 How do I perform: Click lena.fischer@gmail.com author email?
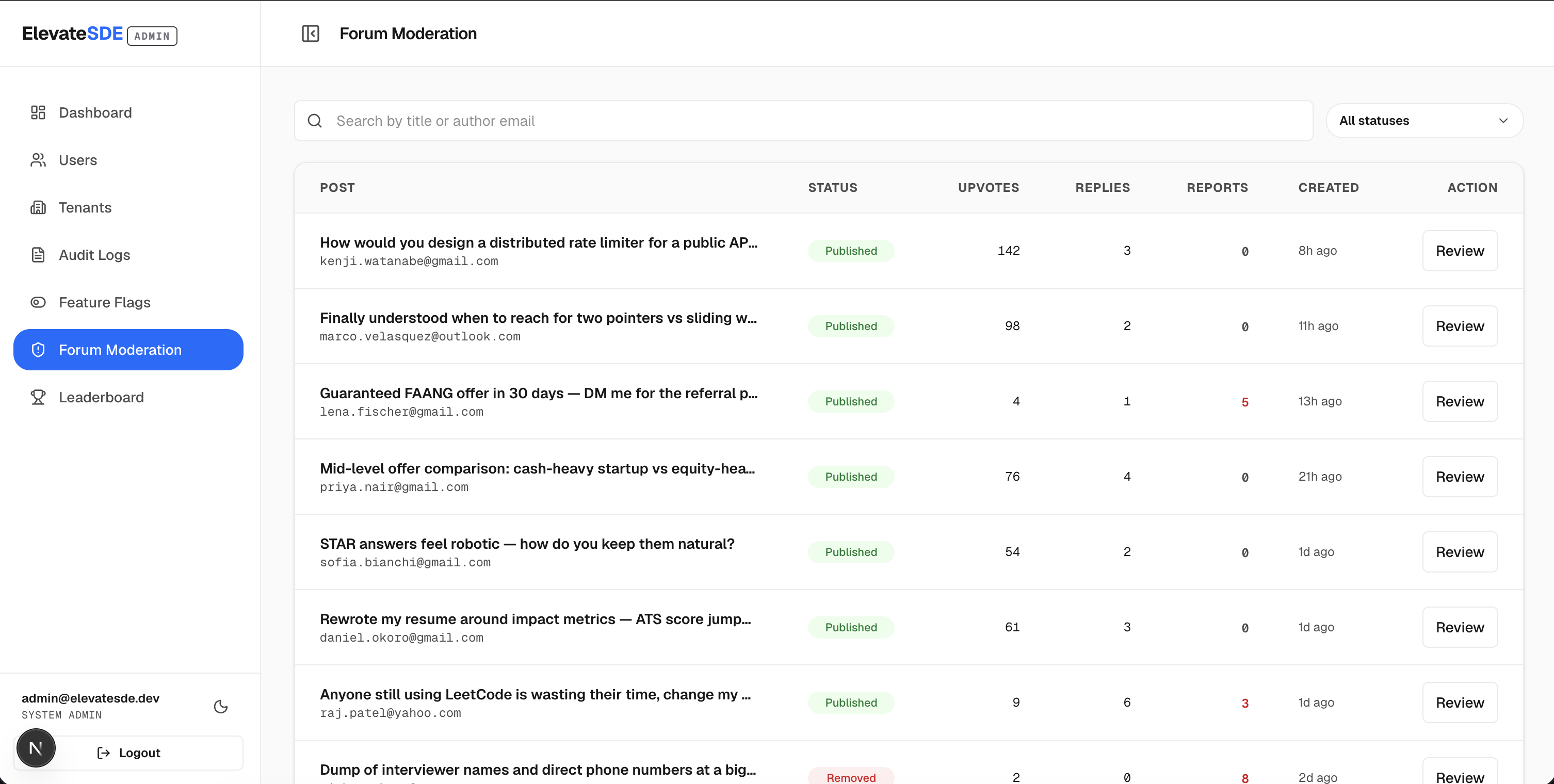click(401, 412)
